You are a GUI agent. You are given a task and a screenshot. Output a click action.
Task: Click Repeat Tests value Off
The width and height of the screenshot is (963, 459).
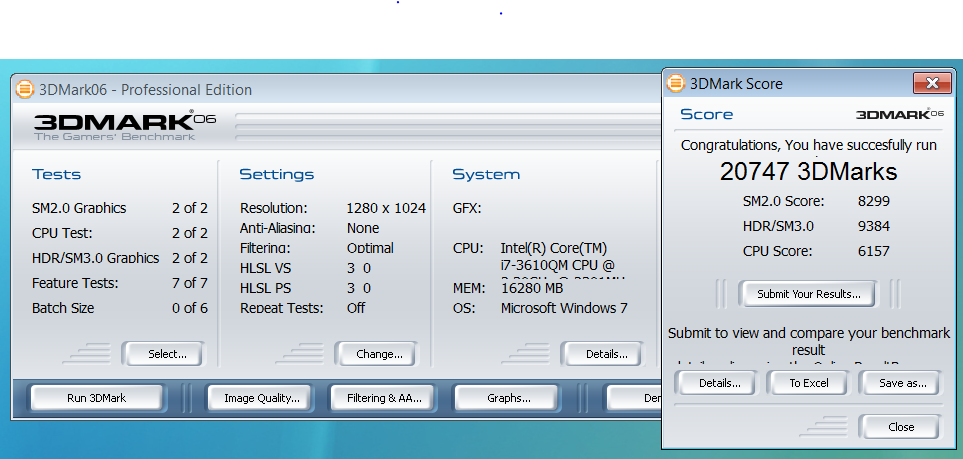(356, 308)
